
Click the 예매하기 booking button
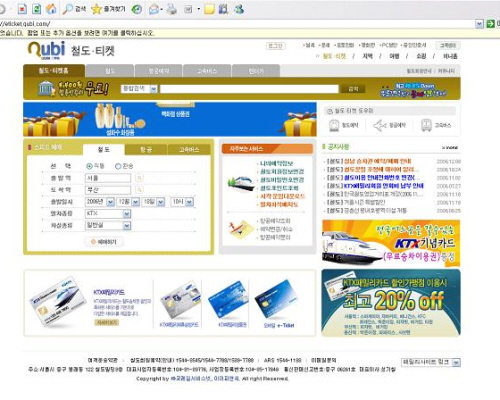pyautogui.click(x=104, y=242)
